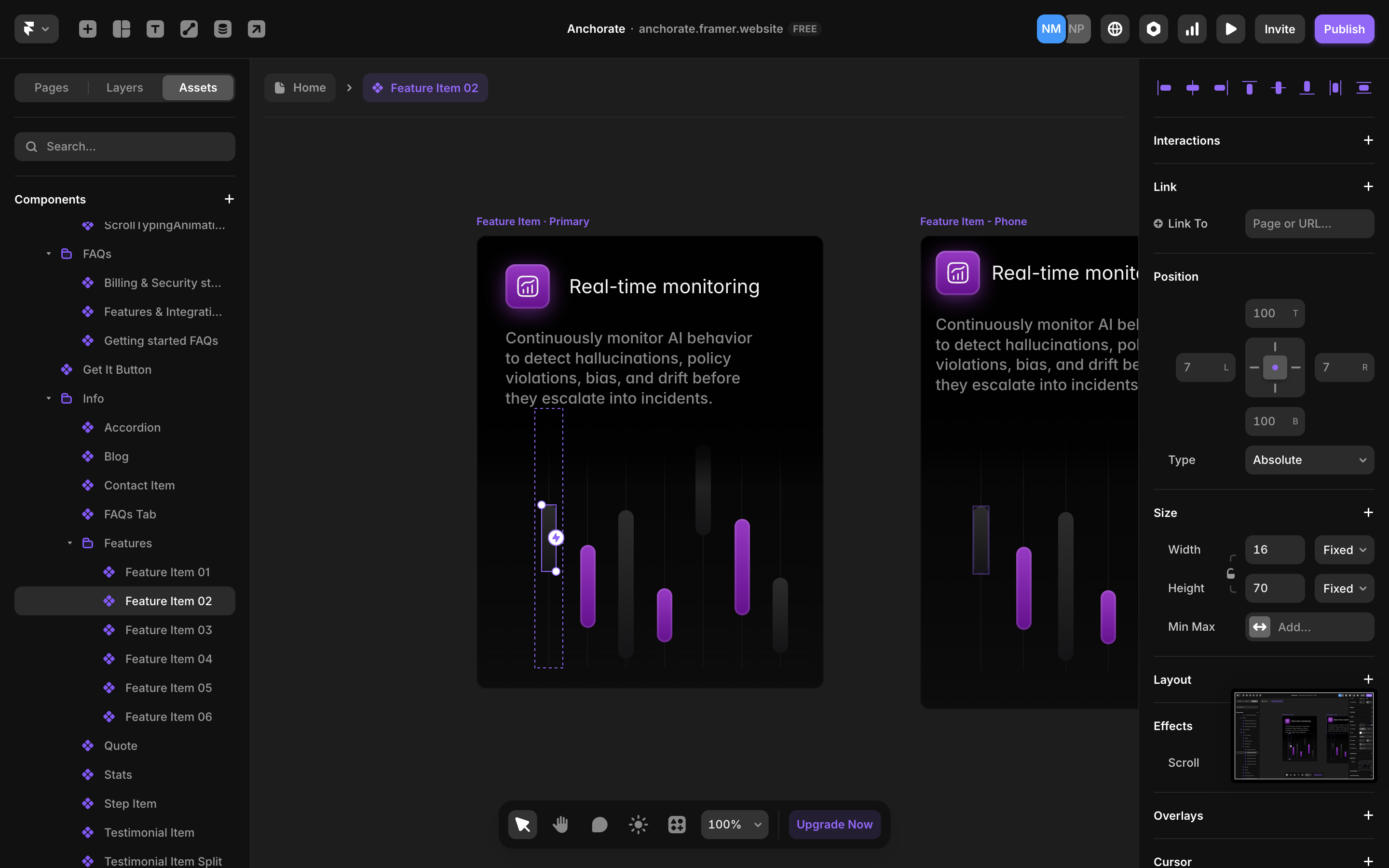1389x868 pixels.
Task: Click the Comment tool in bottom toolbar
Action: click(599, 825)
